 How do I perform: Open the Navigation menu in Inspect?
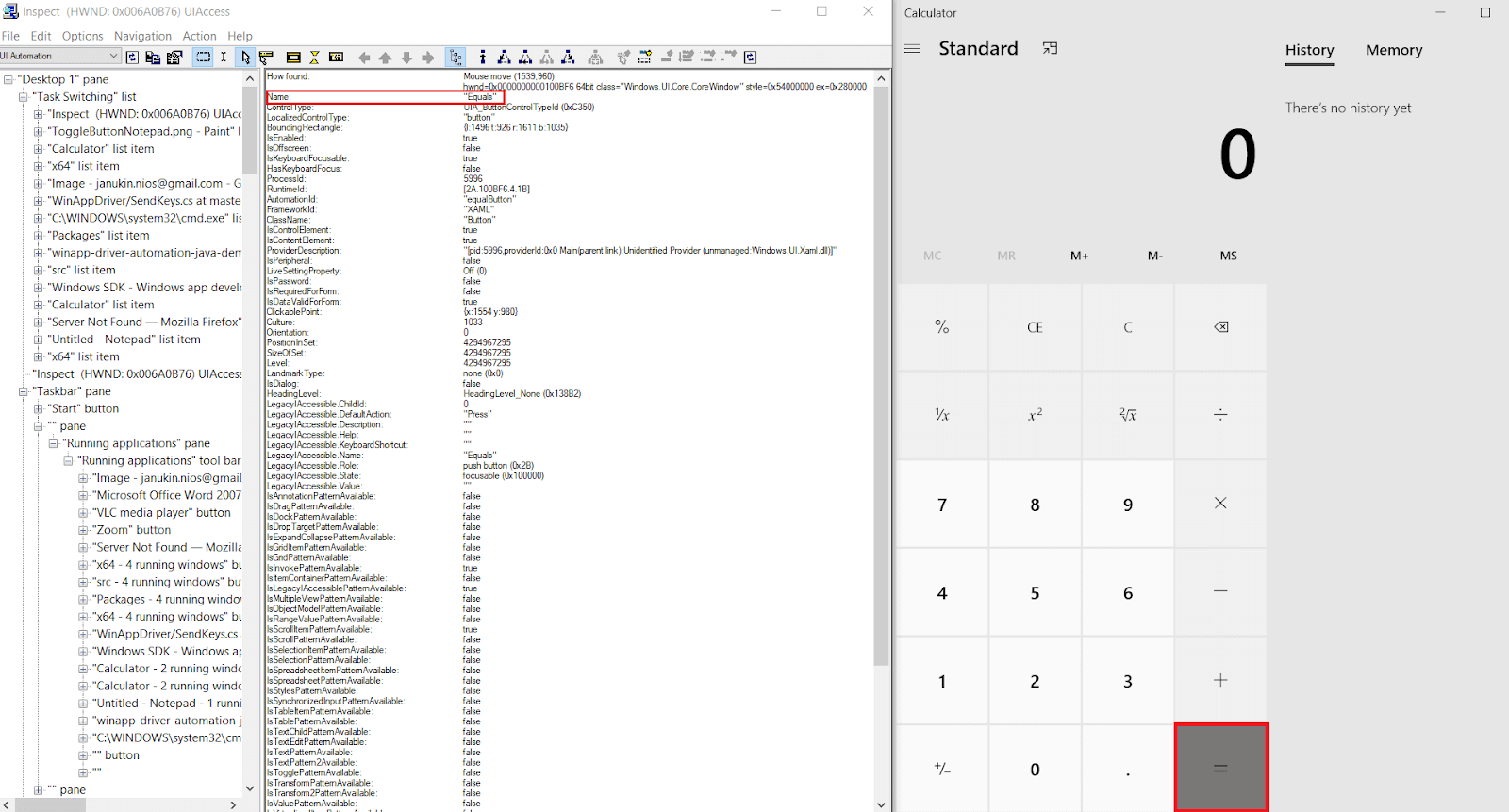click(x=143, y=36)
